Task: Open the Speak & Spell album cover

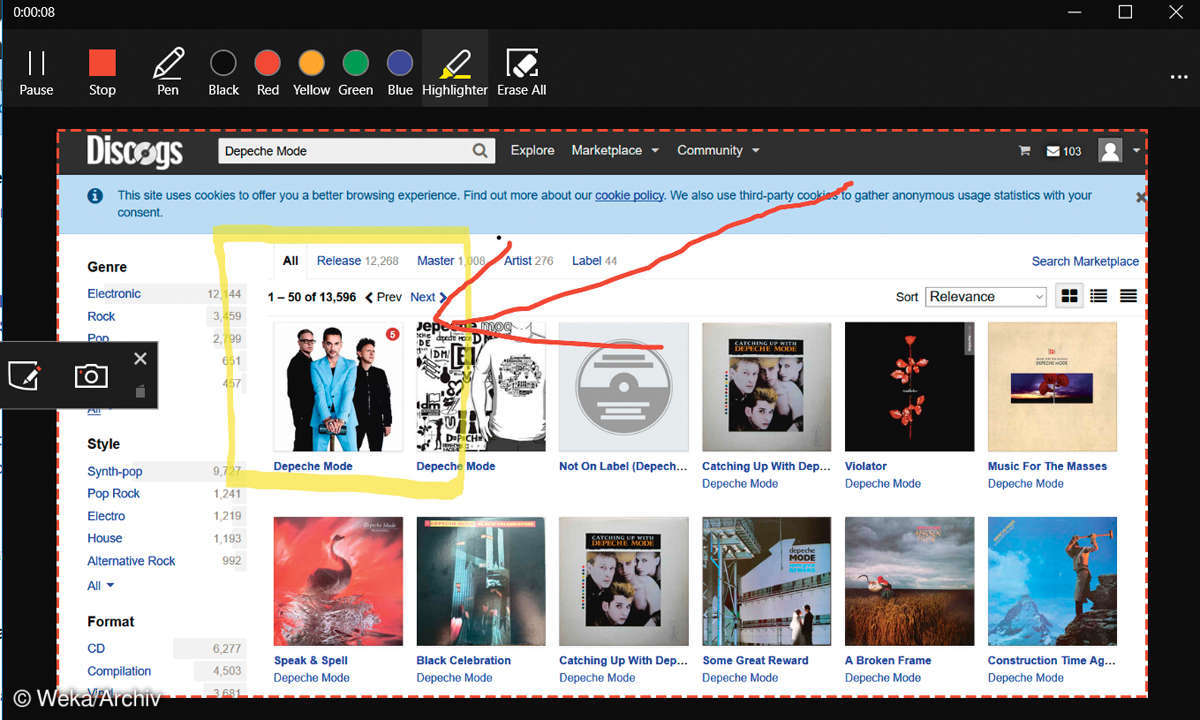Action: 338,582
